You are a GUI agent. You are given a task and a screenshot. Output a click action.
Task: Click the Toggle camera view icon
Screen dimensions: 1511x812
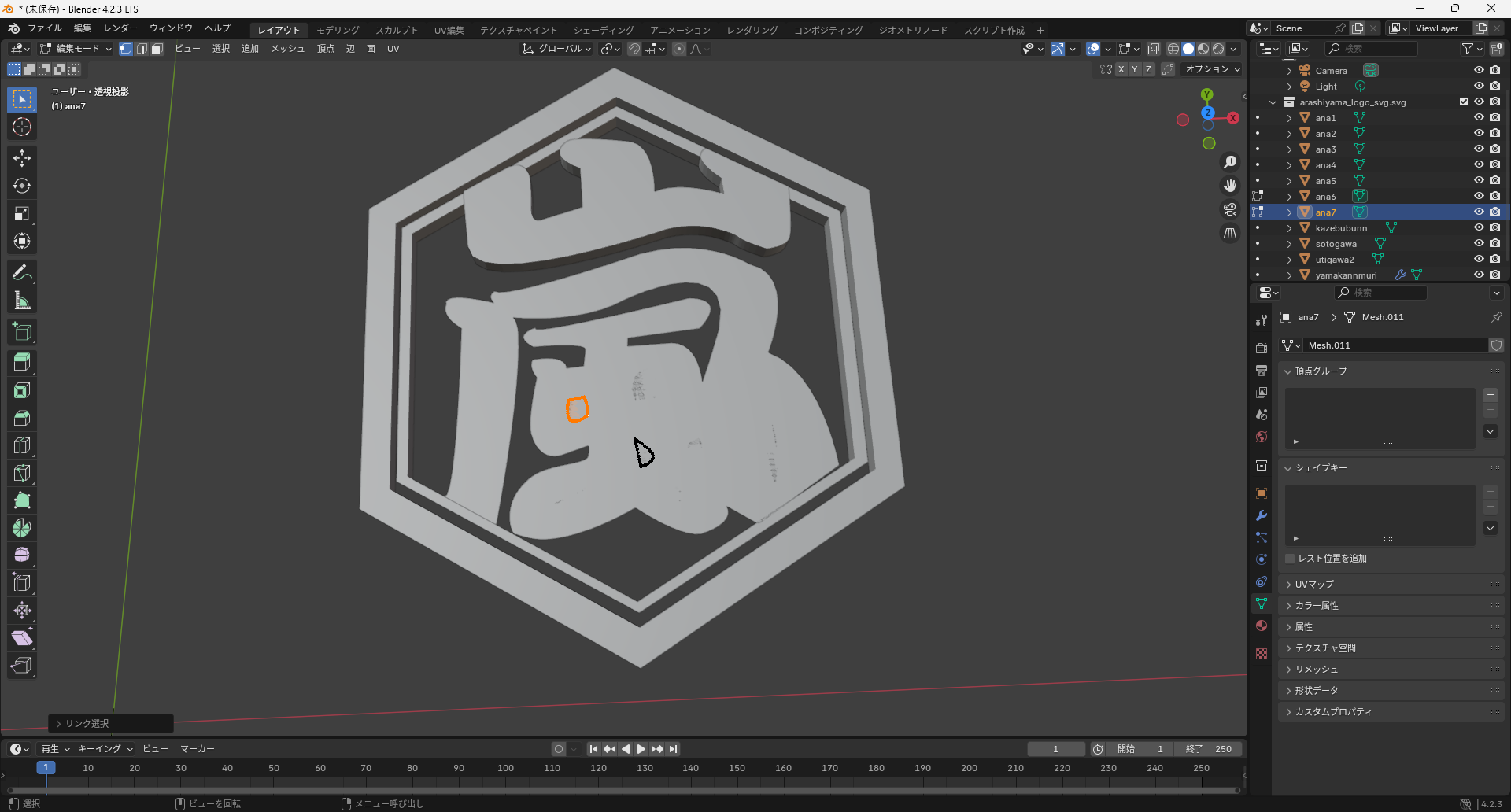1229,209
